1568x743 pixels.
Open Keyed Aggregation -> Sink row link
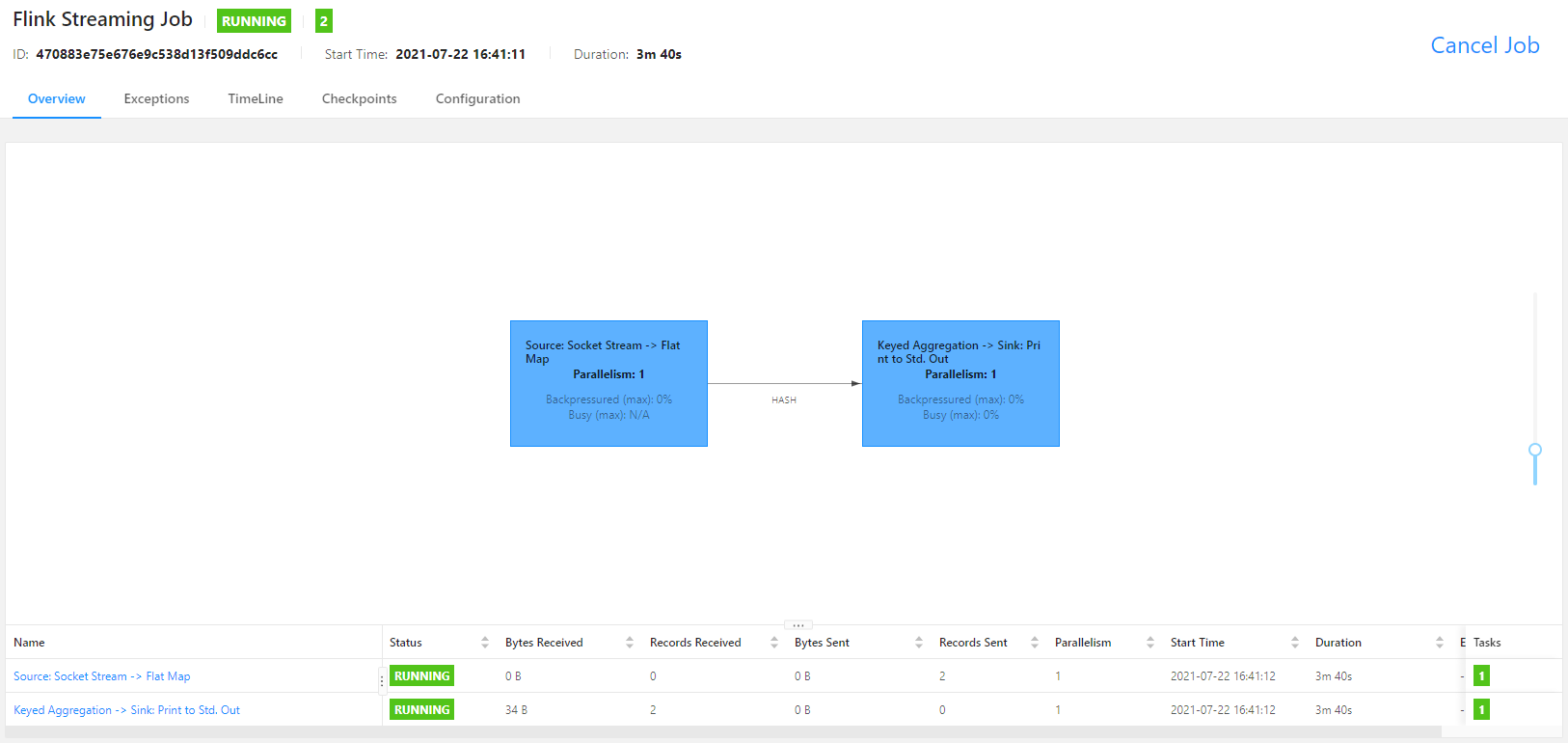126,710
